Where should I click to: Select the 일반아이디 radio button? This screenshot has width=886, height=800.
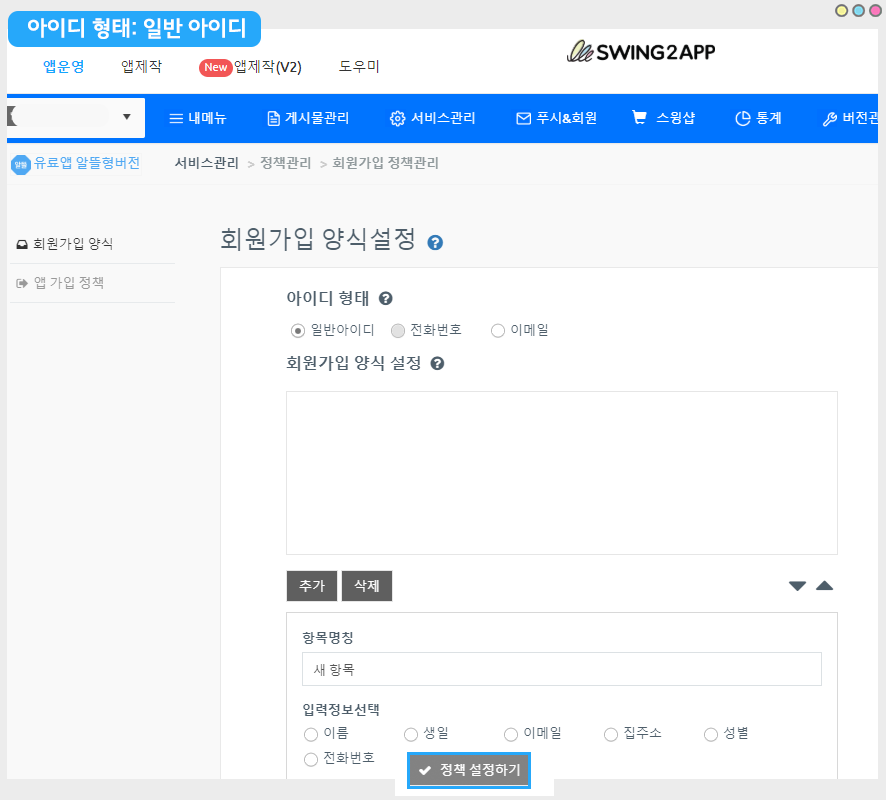pyautogui.click(x=297, y=331)
